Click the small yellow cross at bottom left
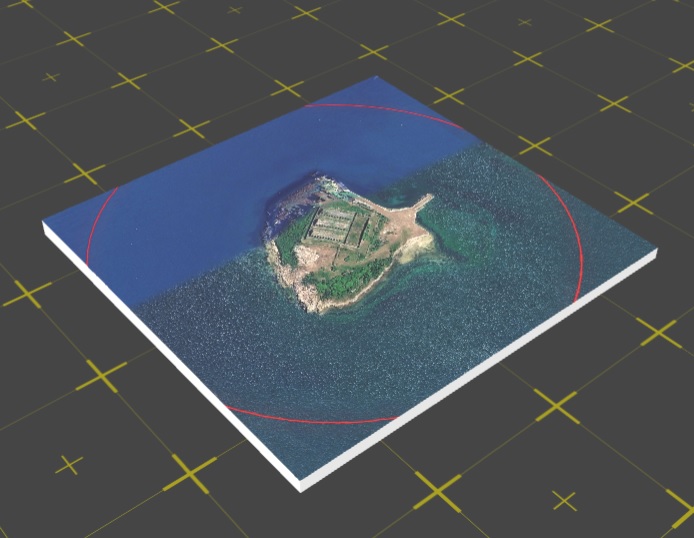This screenshot has height=538, width=694. pos(69,465)
